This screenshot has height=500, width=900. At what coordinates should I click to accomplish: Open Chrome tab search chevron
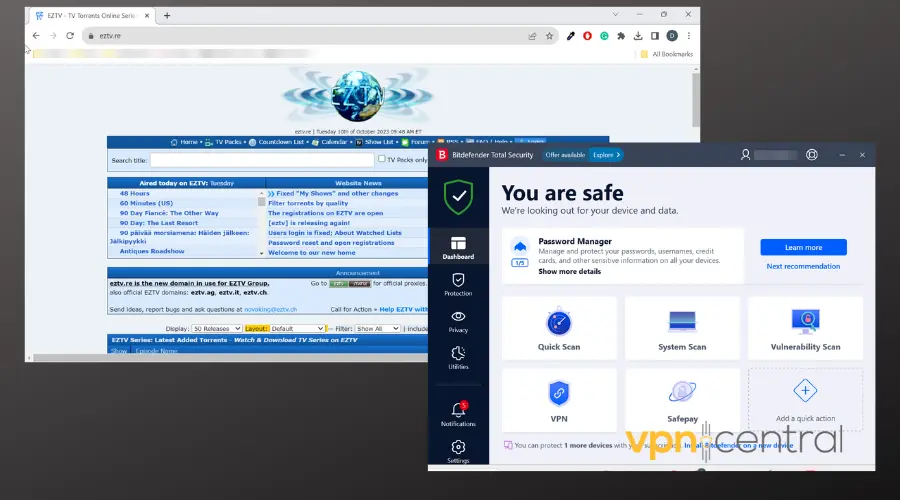click(615, 14)
